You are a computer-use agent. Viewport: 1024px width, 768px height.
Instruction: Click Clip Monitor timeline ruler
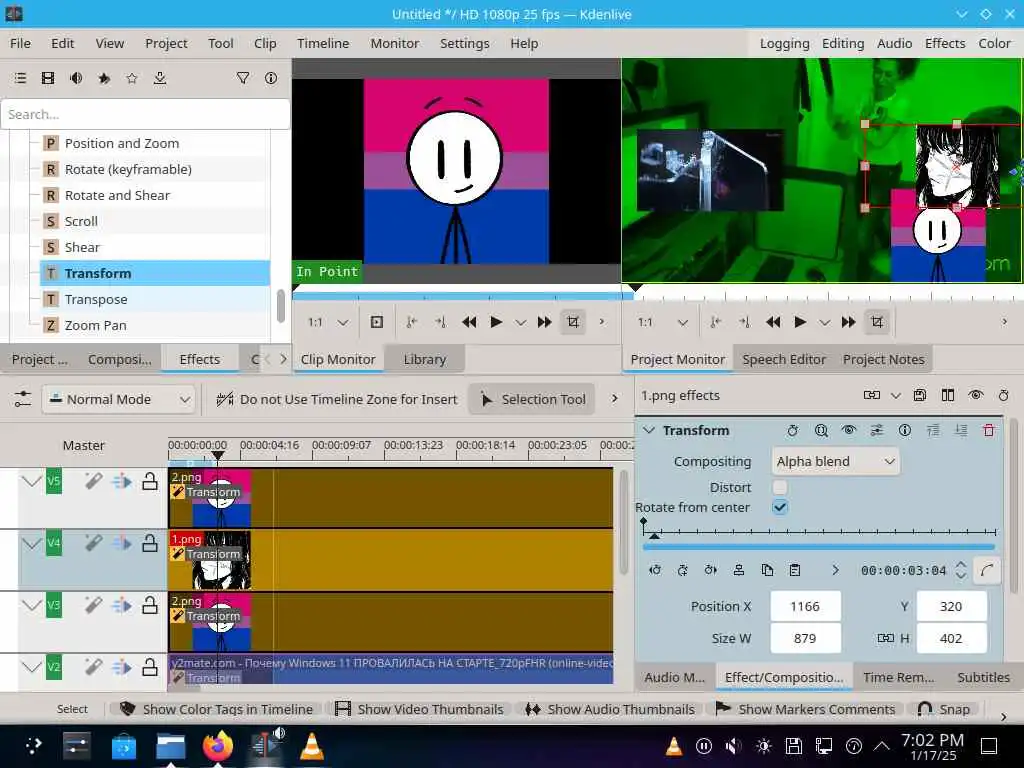coord(457,293)
